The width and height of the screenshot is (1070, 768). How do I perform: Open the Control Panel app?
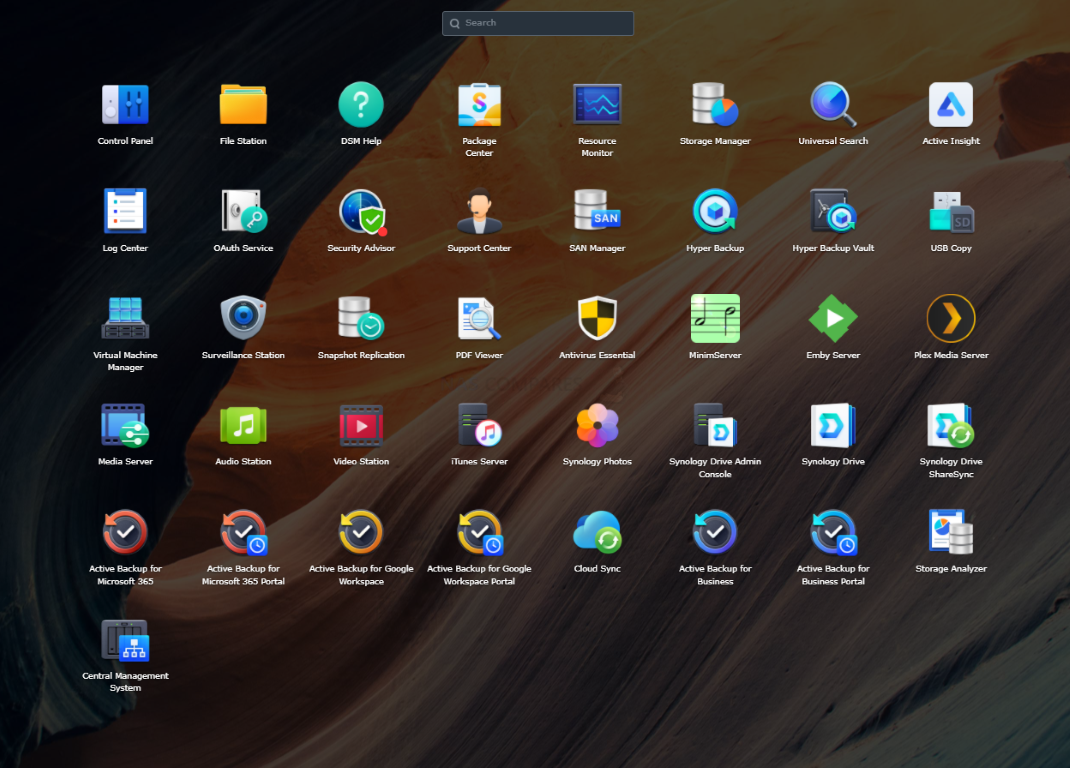(126, 104)
